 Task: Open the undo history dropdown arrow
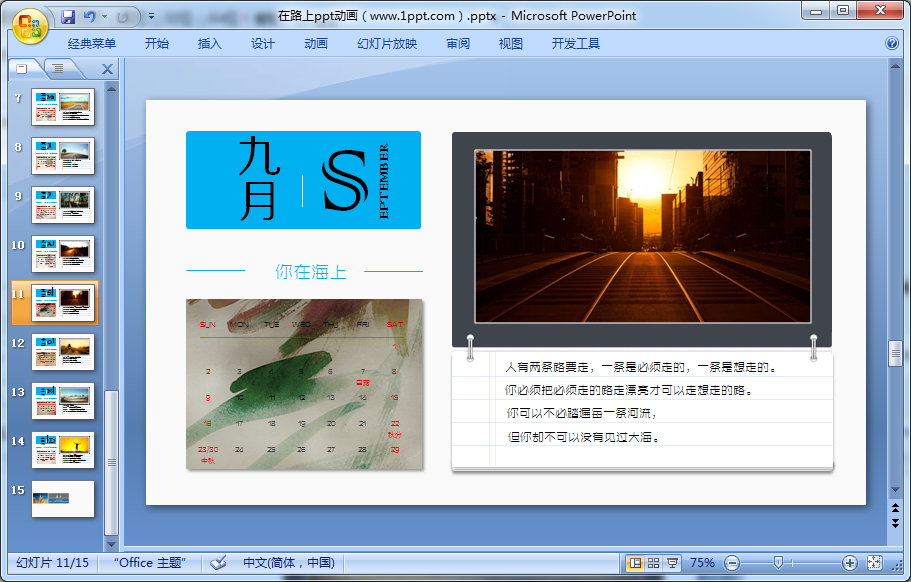click(105, 17)
